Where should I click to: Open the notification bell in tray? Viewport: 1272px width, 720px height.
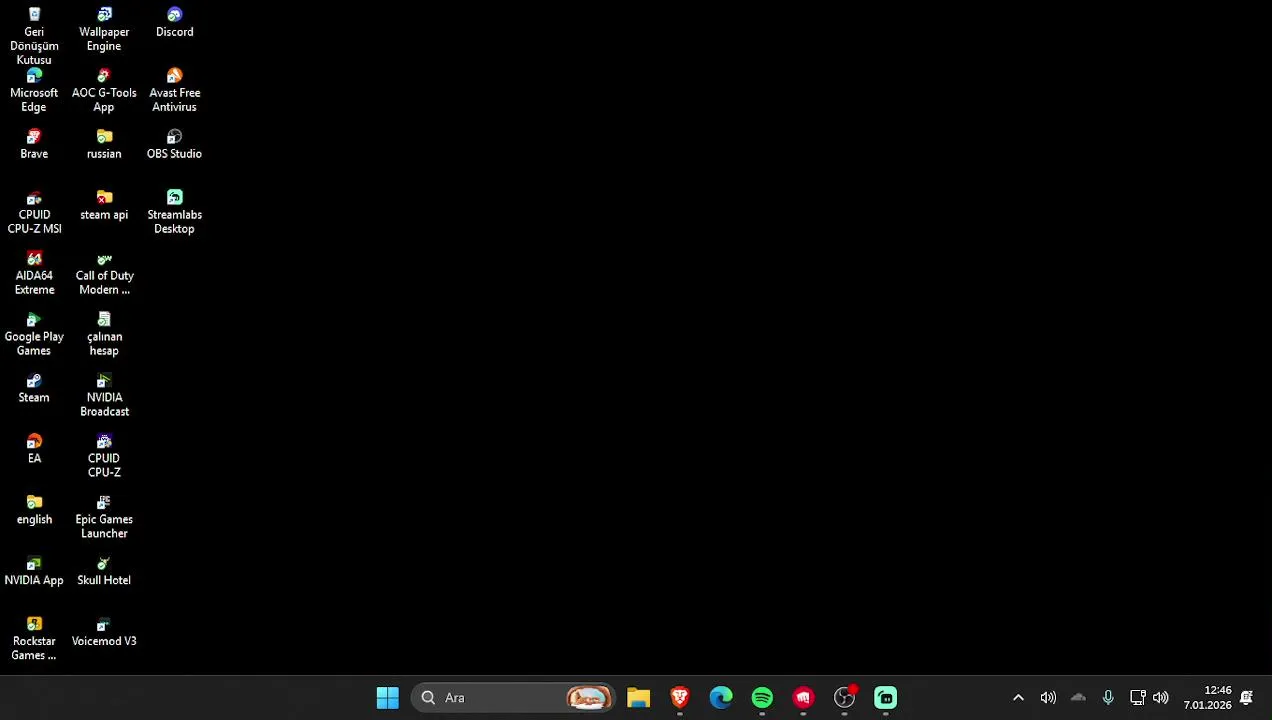point(1247,698)
